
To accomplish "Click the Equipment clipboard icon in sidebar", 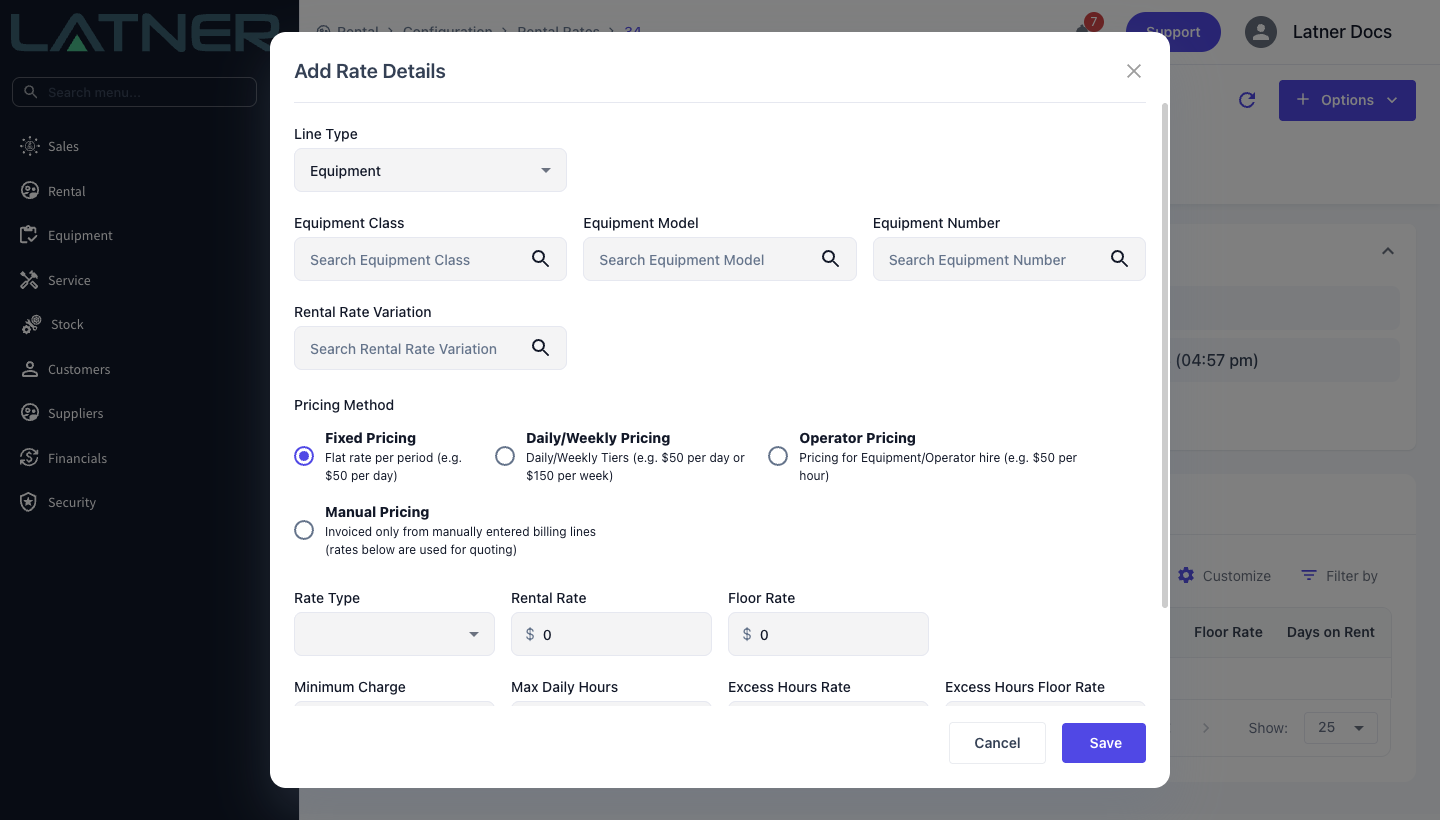I will [29, 235].
